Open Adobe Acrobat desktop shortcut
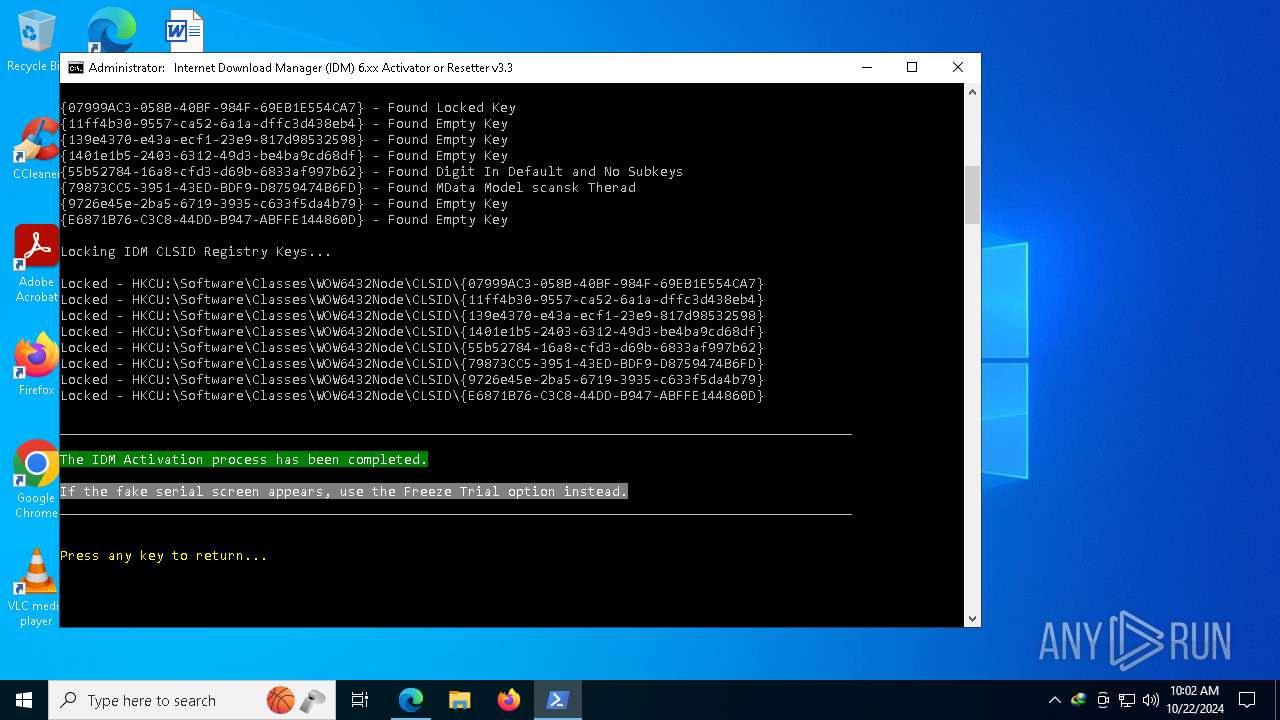The width and height of the screenshot is (1280, 720). point(36,263)
